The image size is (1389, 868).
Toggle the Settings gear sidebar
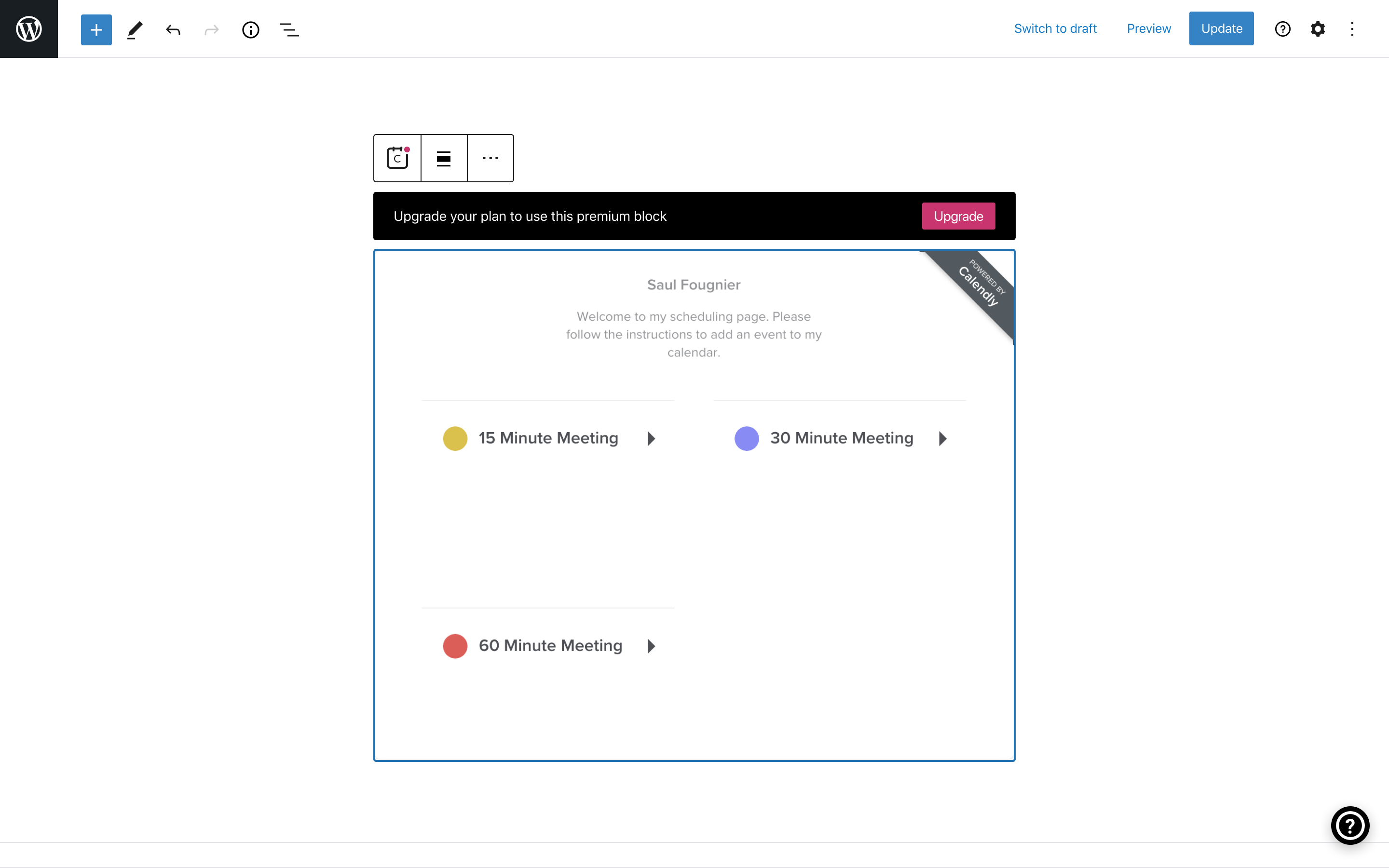pos(1317,29)
